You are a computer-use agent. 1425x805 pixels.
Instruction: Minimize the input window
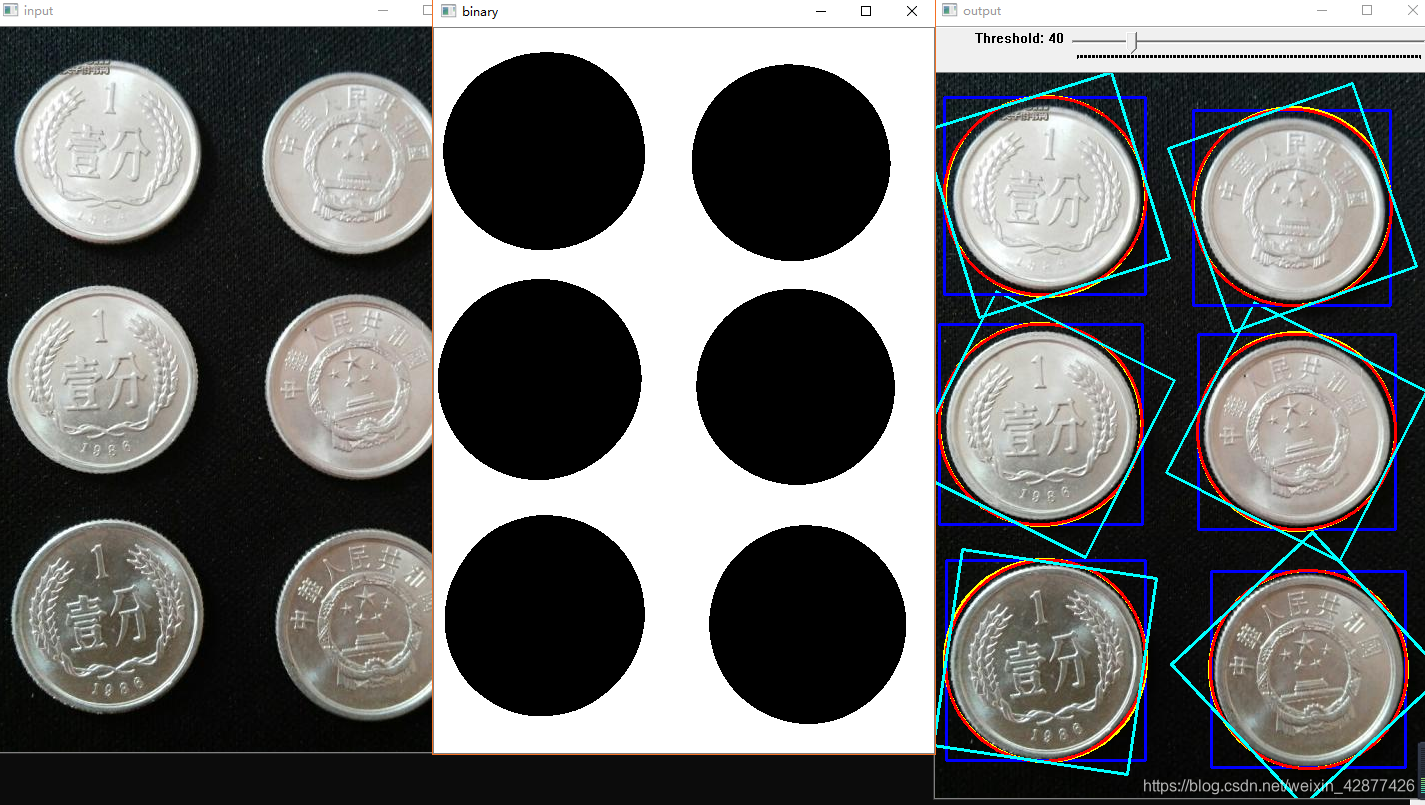[x=383, y=11]
